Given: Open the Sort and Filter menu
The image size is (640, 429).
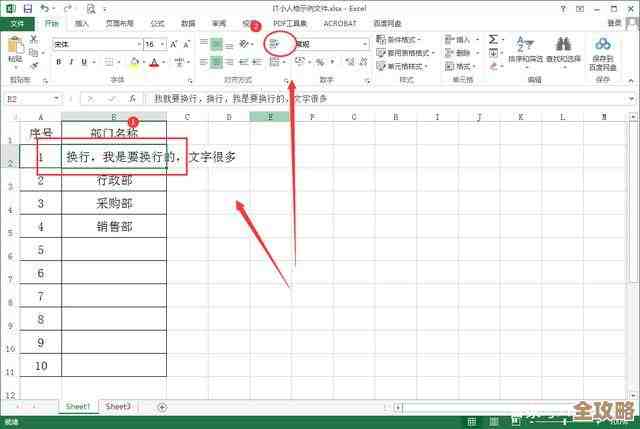Looking at the screenshot, I should [x=525, y=50].
